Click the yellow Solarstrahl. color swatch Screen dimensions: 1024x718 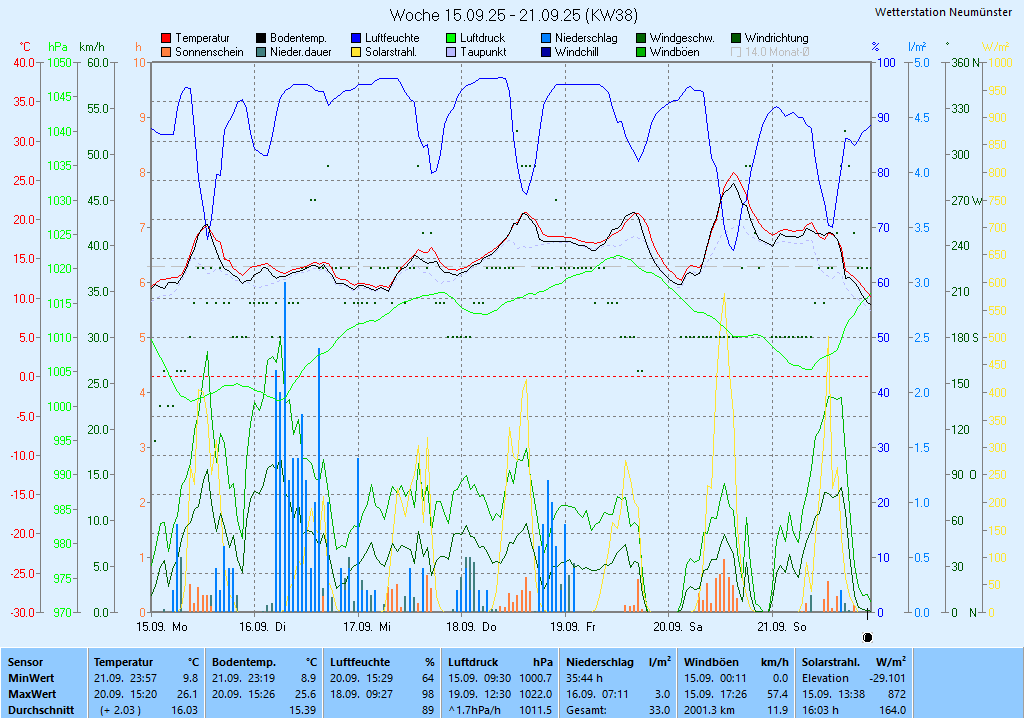[x=356, y=52]
